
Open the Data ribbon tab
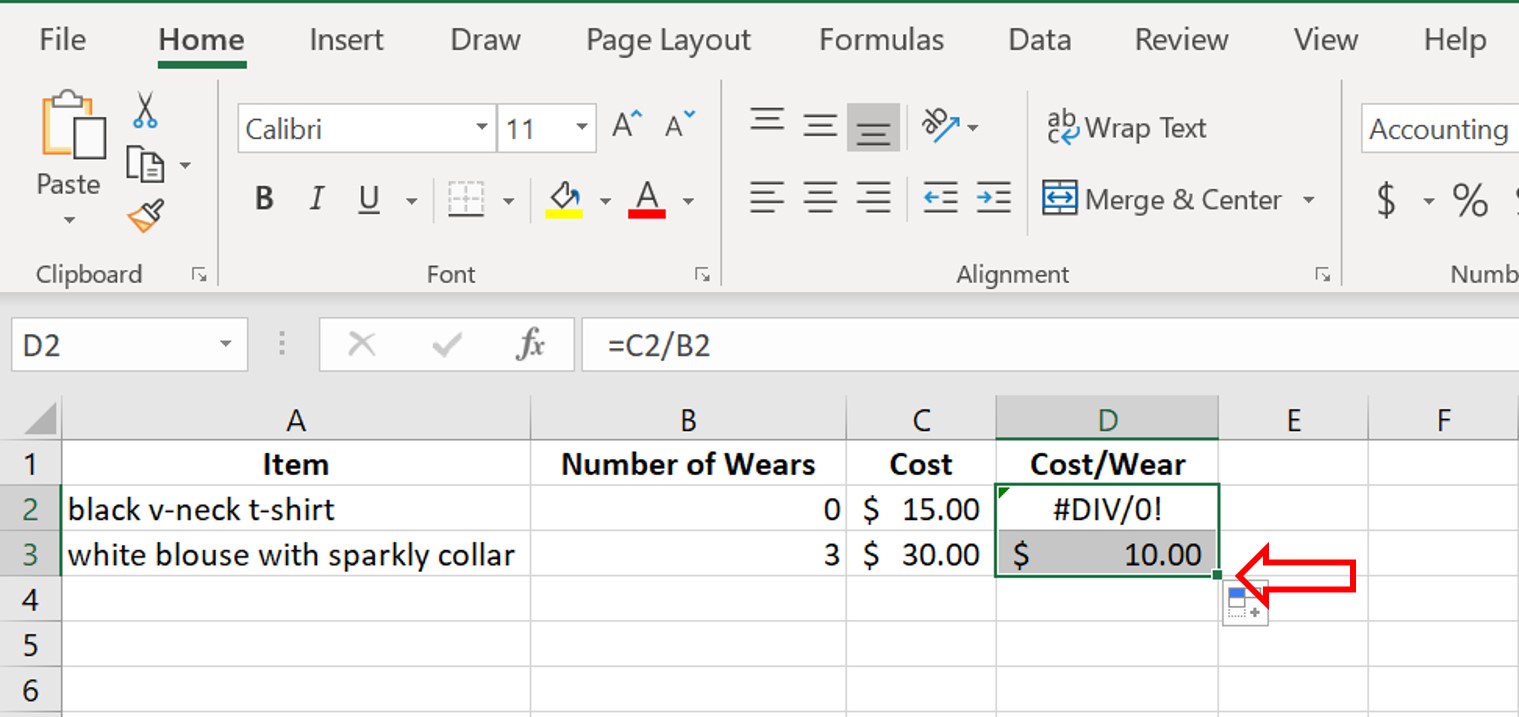[1039, 40]
